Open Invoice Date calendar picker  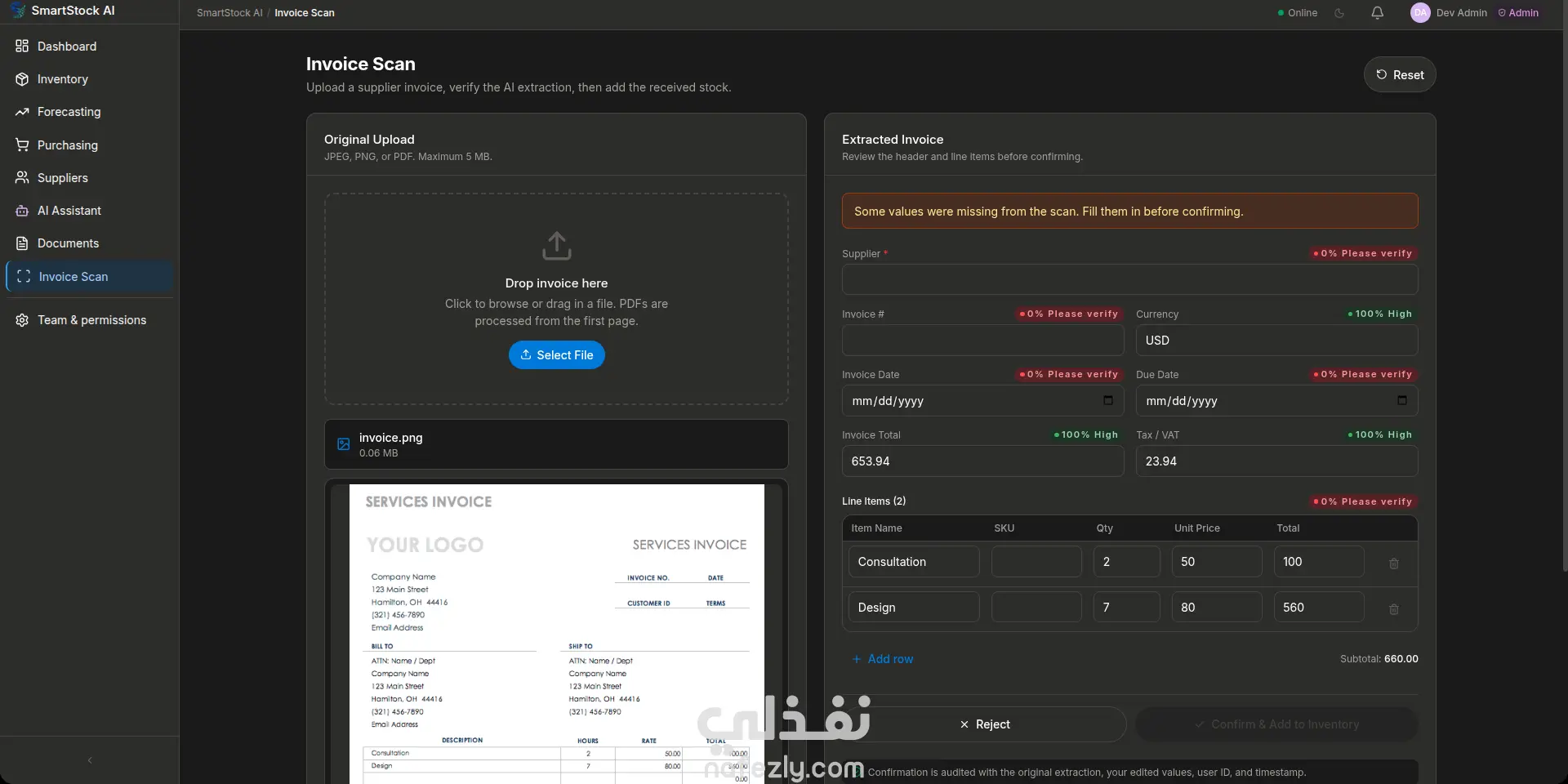click(x=1108, y=400)
